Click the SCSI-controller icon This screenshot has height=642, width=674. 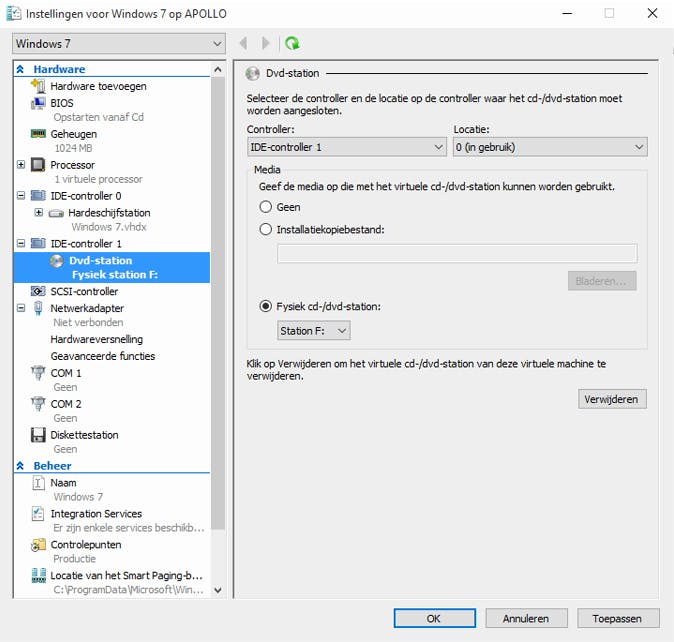coord(38,291)
